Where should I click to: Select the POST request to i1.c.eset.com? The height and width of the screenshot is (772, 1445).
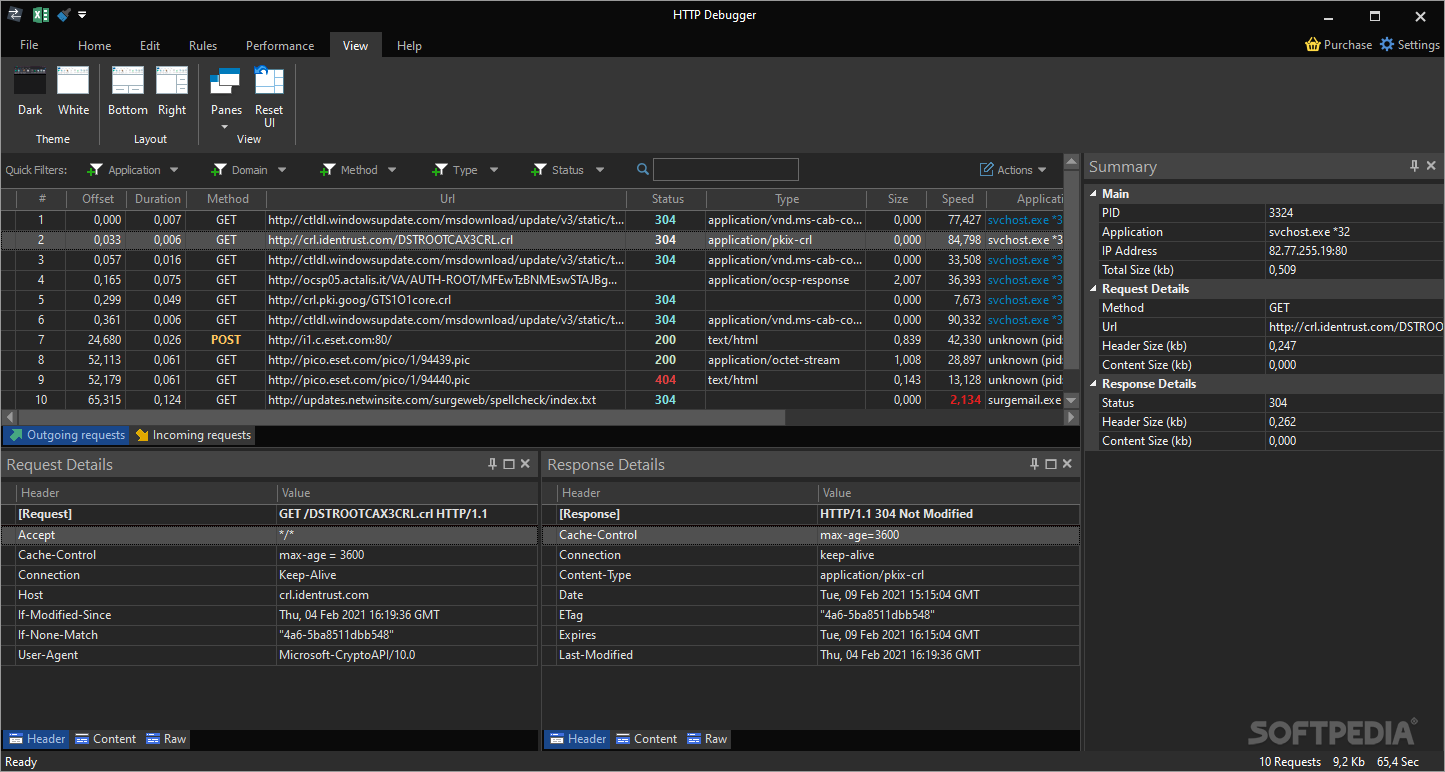tap(532, 340)
